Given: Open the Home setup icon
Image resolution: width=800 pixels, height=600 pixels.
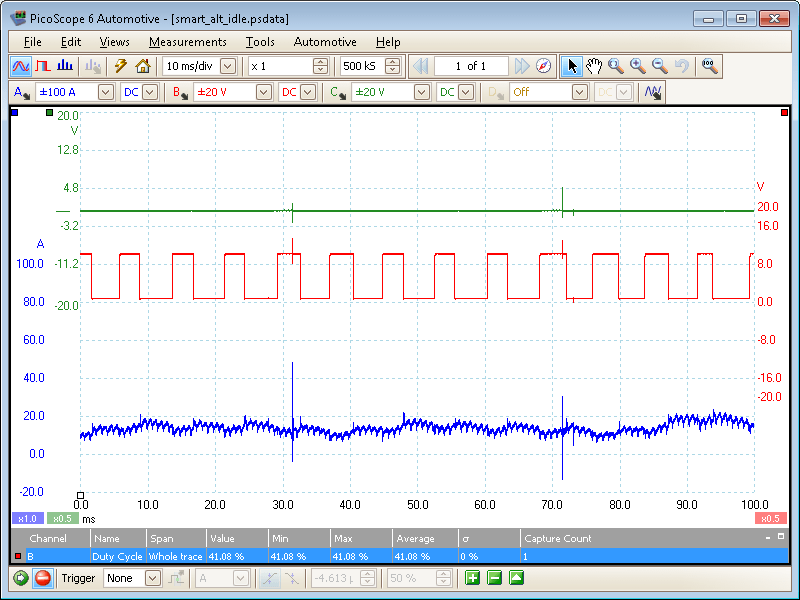Looking at the screenshot, I should coord(143,66).
